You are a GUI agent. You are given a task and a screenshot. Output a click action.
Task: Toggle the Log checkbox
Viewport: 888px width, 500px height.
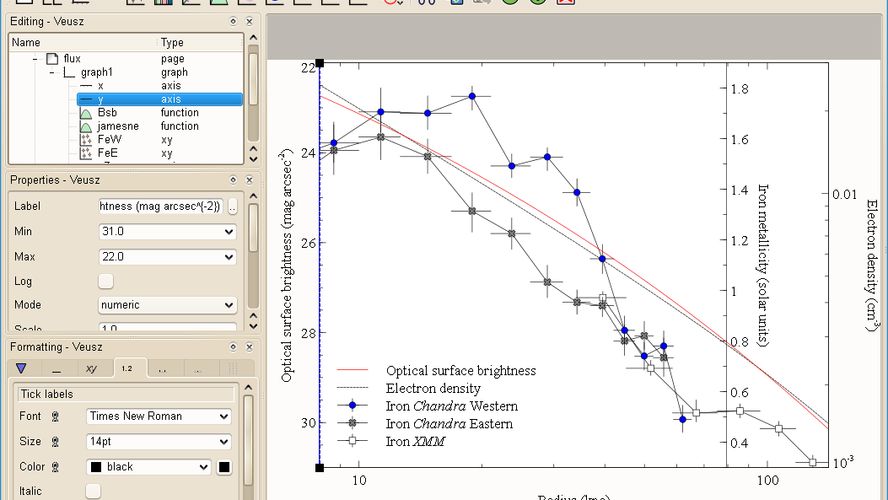point(106,282)
